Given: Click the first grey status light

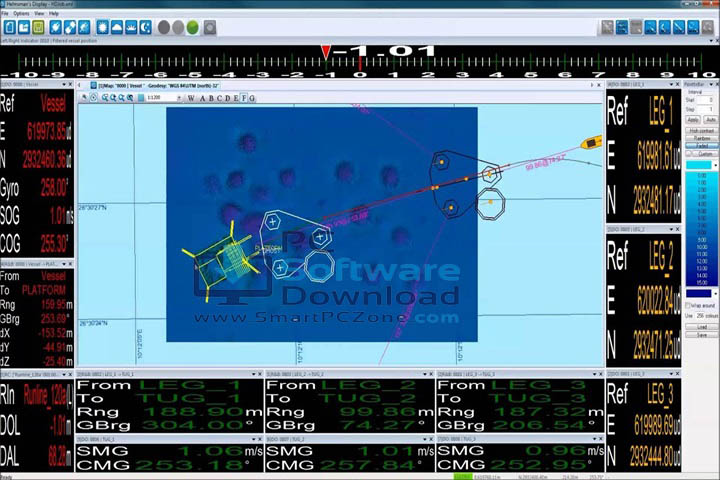Looking at the screenshot, I should click(164, 28).
